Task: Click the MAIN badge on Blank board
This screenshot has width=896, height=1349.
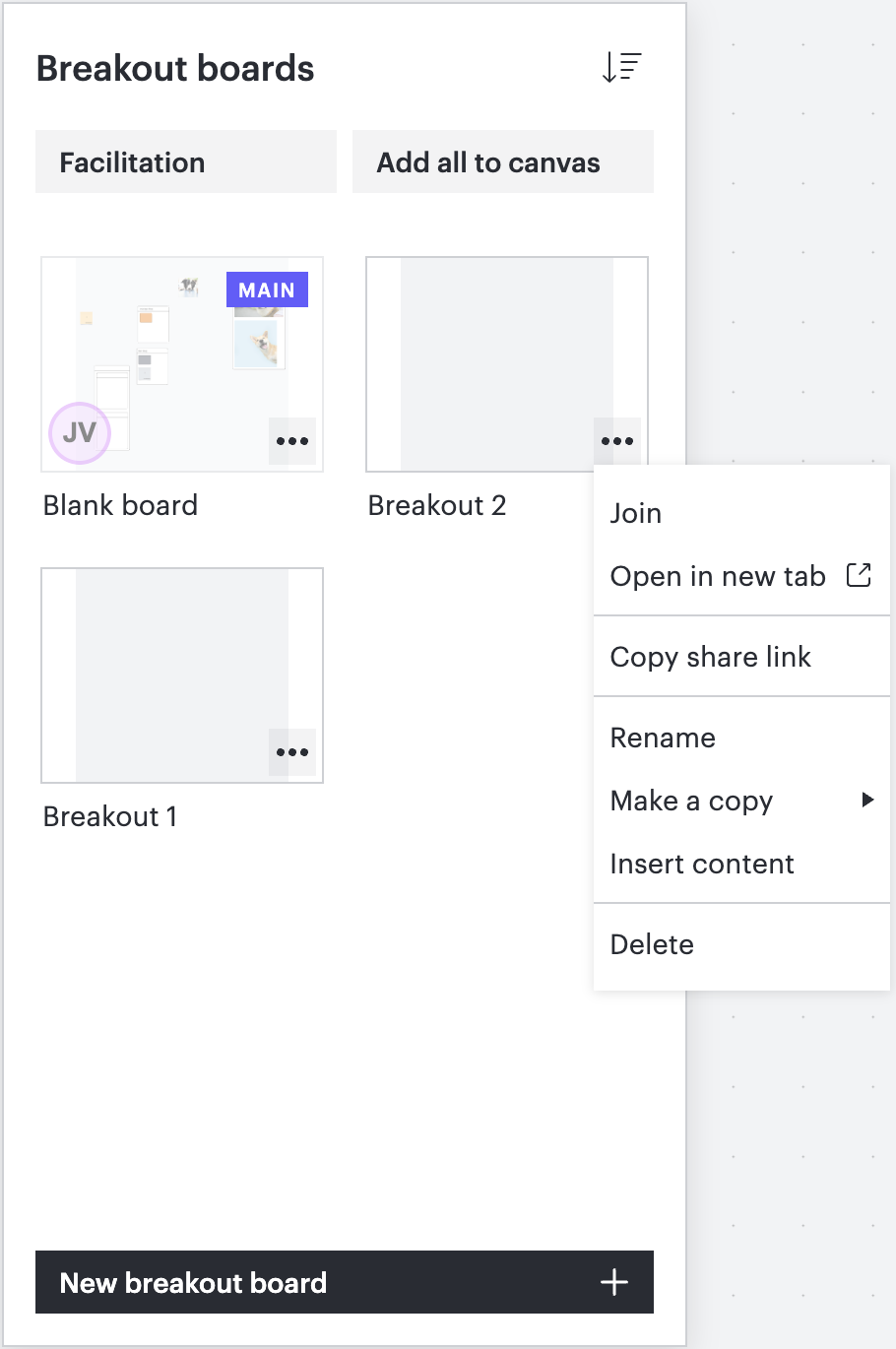Action: [267, 289]
